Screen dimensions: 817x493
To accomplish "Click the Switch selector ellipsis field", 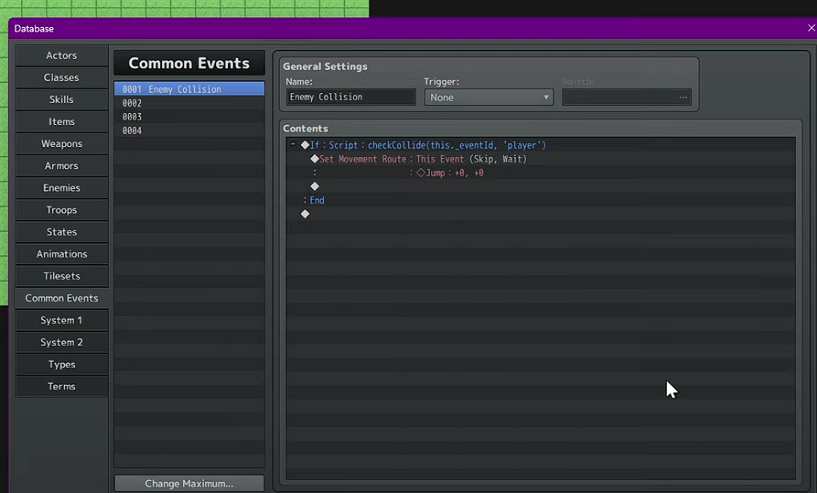I will point(626,97).
